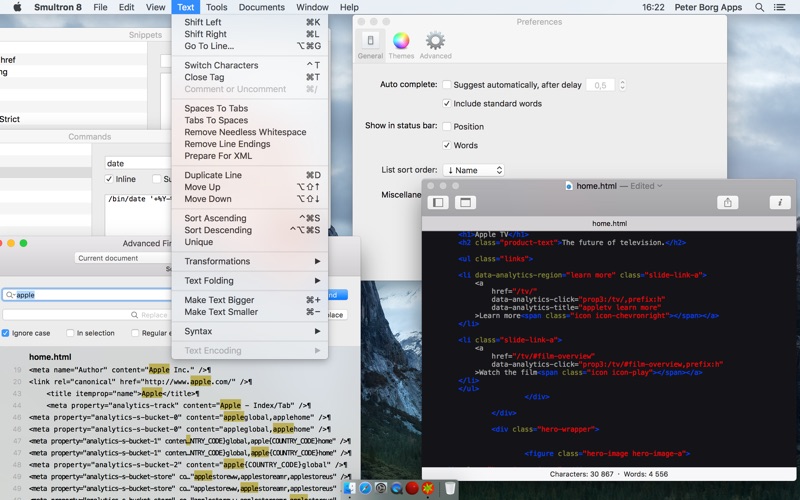
Task: Click the apple search field
Action: tap(87, 295)
